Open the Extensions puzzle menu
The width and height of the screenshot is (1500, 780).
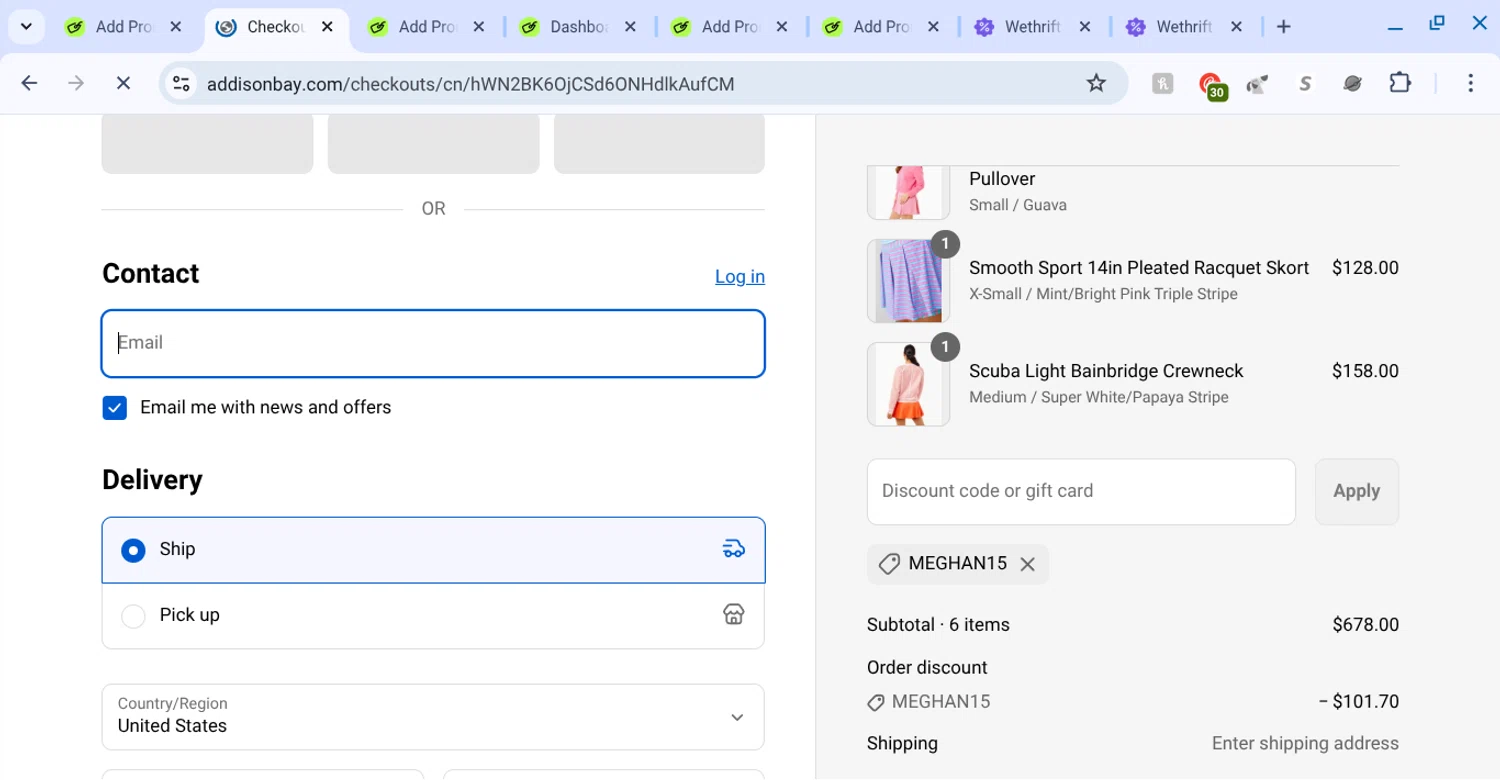(x=1400, y=83)
